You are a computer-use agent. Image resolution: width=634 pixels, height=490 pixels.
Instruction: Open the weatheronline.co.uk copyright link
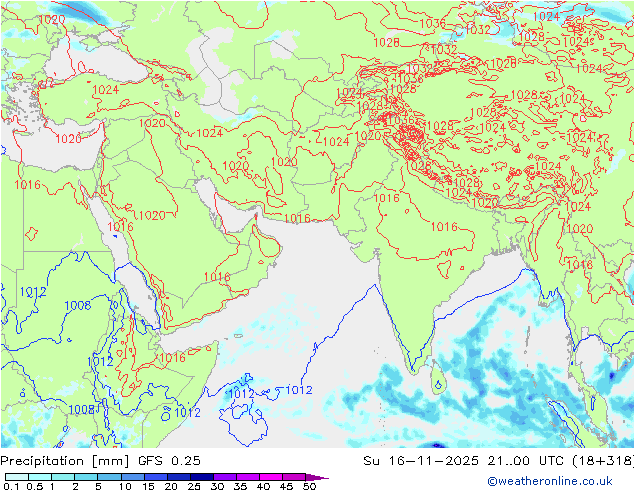[x=550, y=481]
